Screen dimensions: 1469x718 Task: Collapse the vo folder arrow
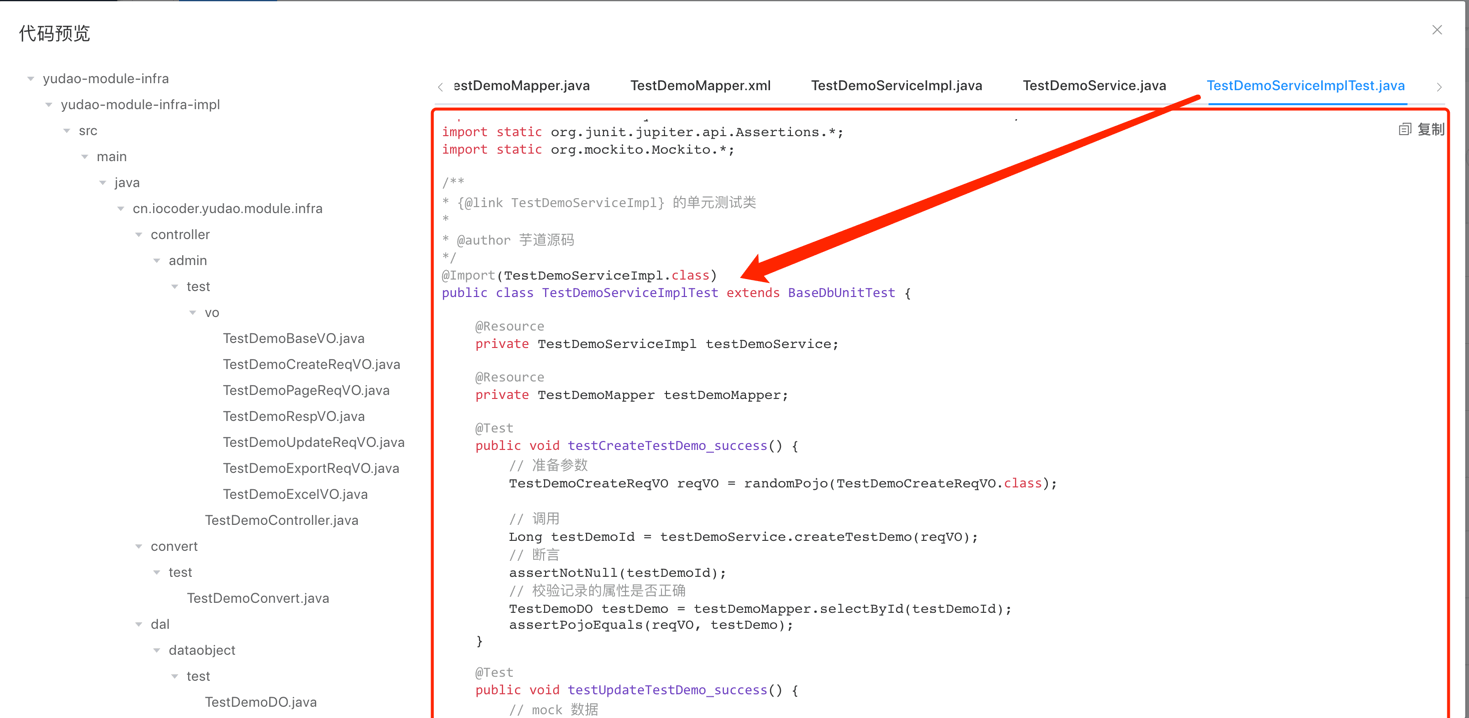pyautogui.click(x=193, y=313)
